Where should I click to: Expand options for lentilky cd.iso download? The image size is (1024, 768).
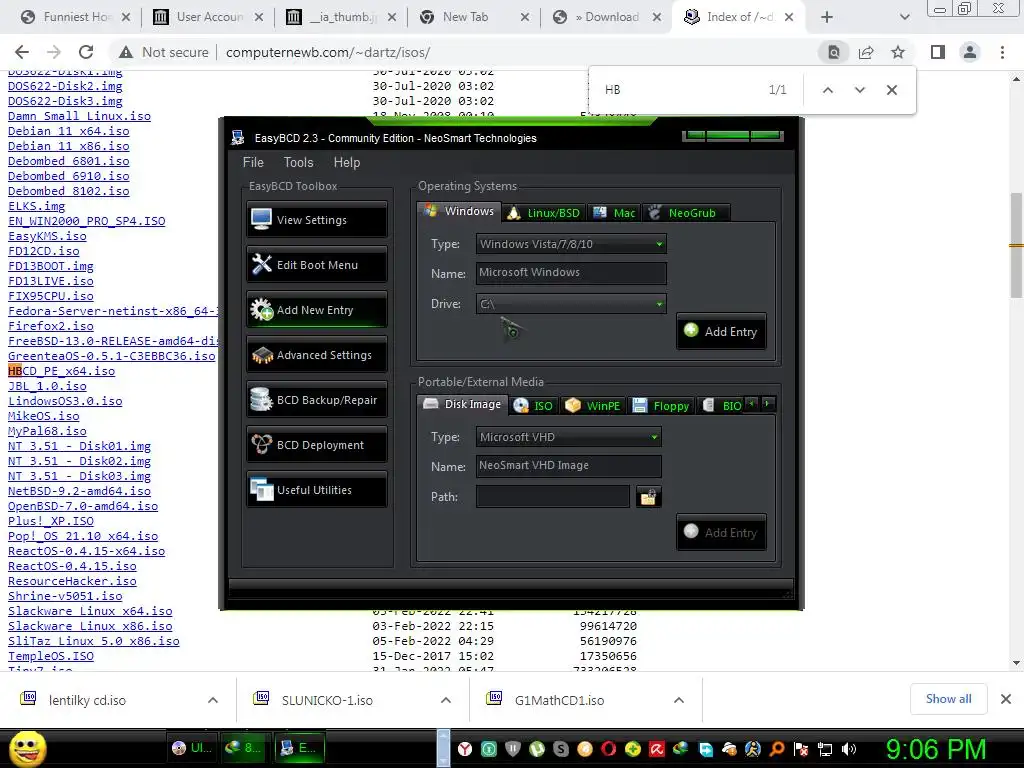pyautogui.click(x=213, y=700)
